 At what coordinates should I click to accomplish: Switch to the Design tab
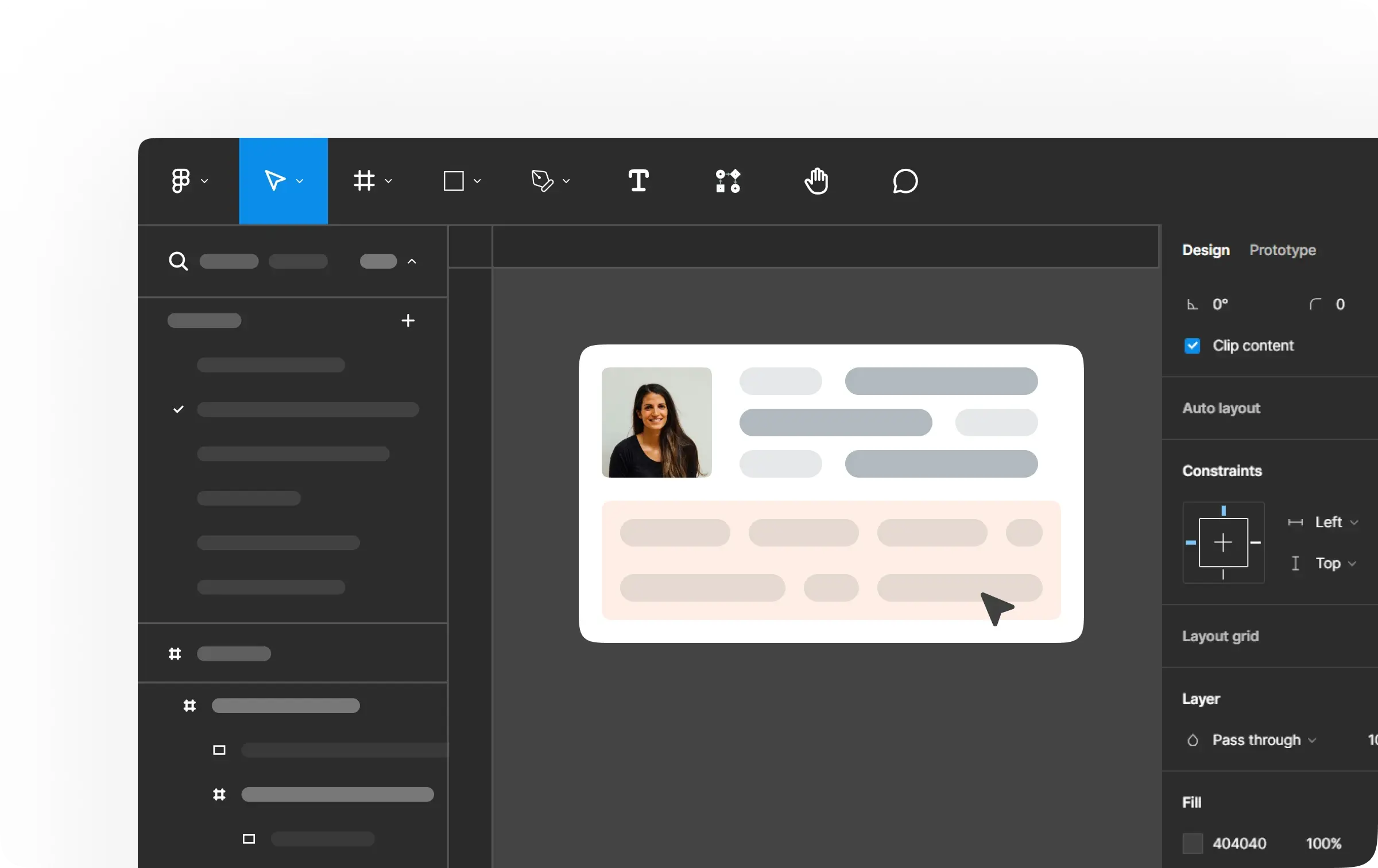pyautogui.click(x=1205, y=250)
